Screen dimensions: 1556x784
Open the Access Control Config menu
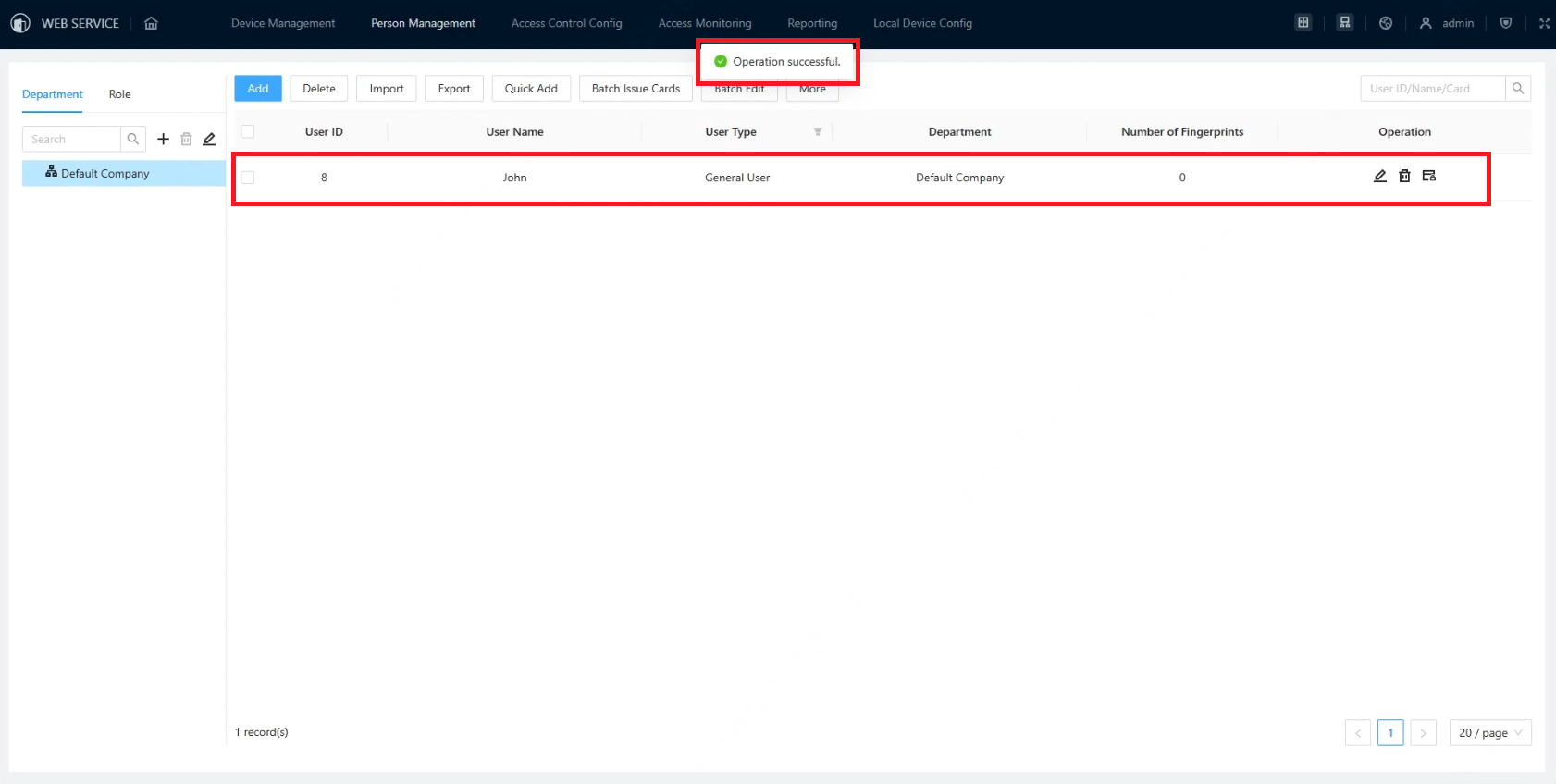click(567, 23)
